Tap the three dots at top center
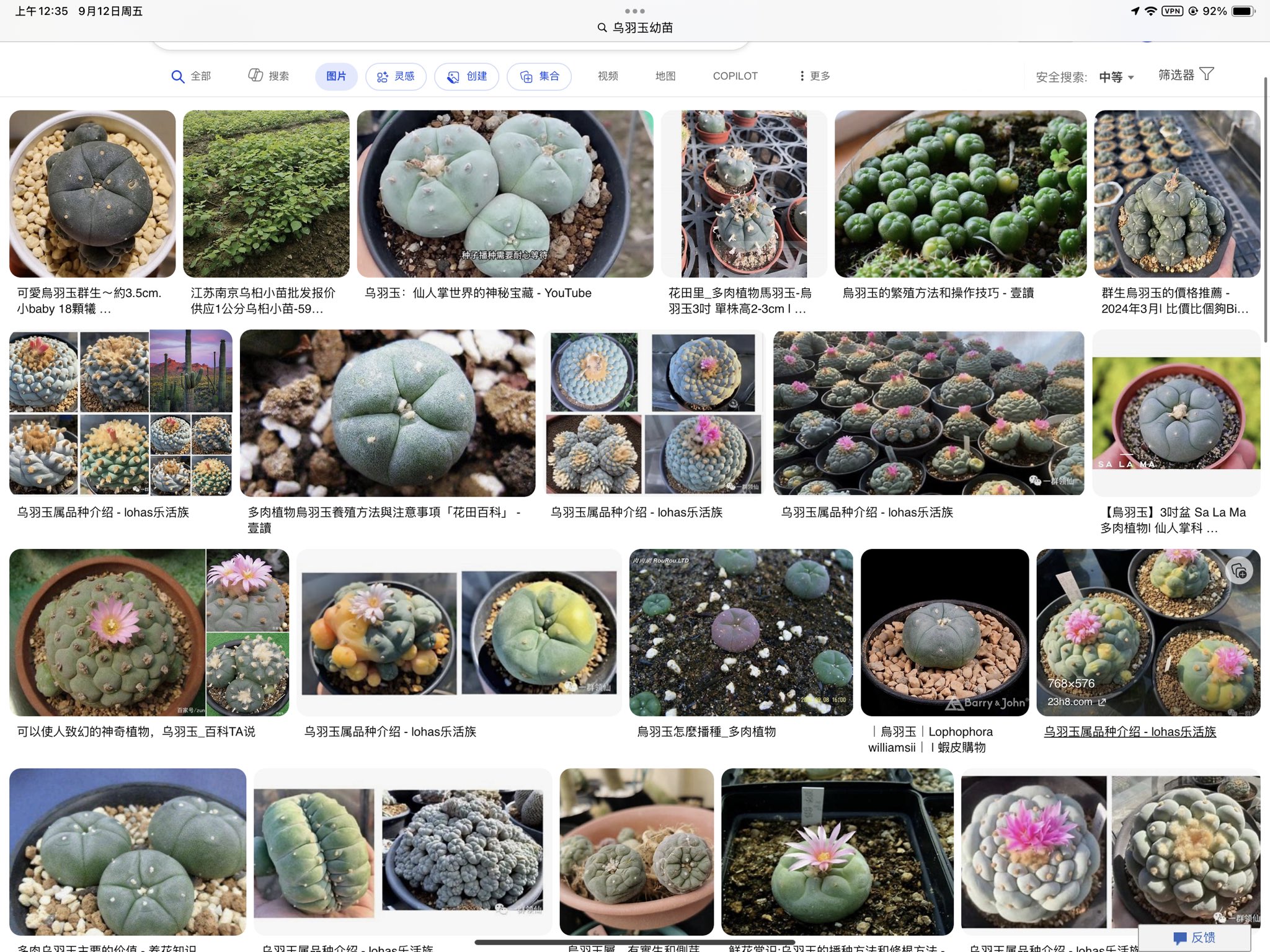The height and width of the screenshot is (952, 1270). [634, 11]
